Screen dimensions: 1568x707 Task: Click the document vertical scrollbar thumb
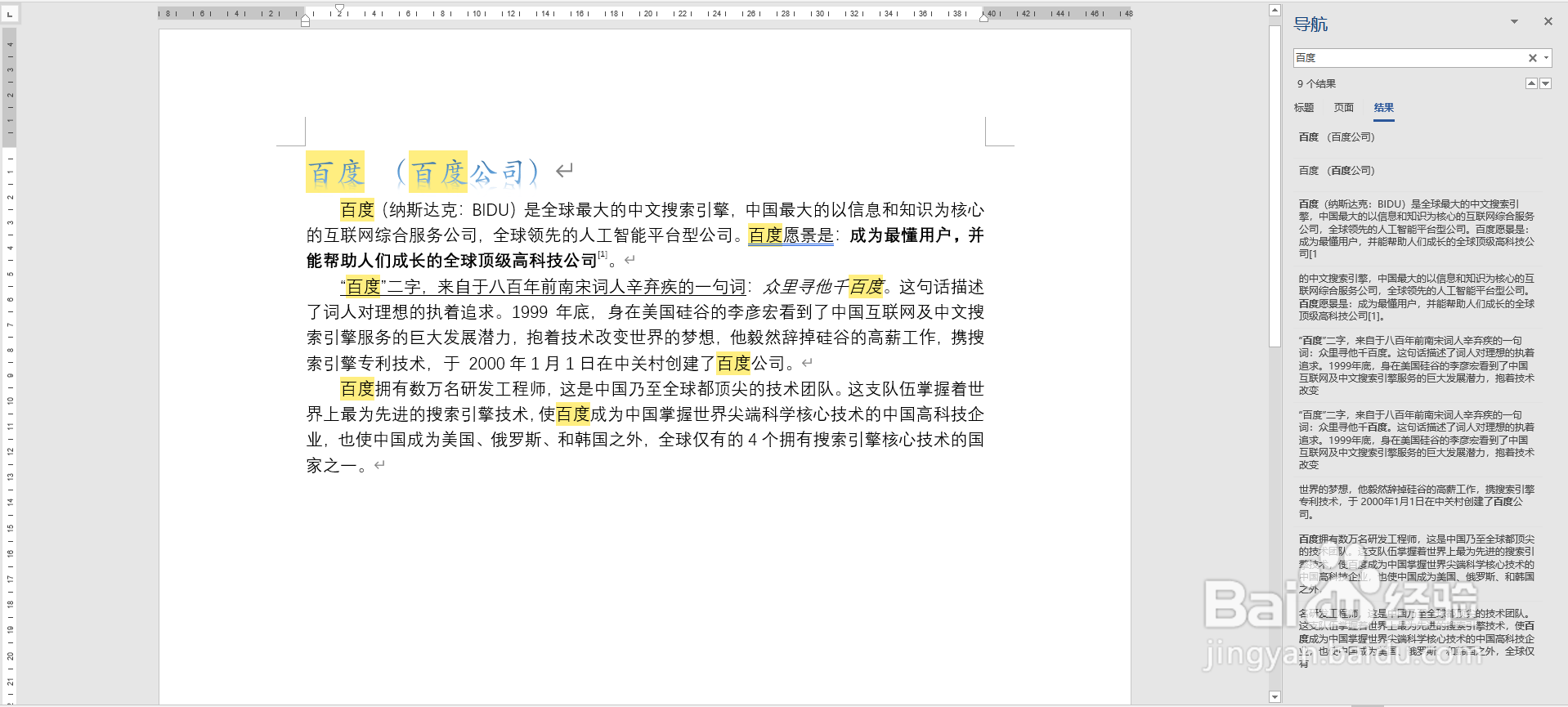(1275, 186)
